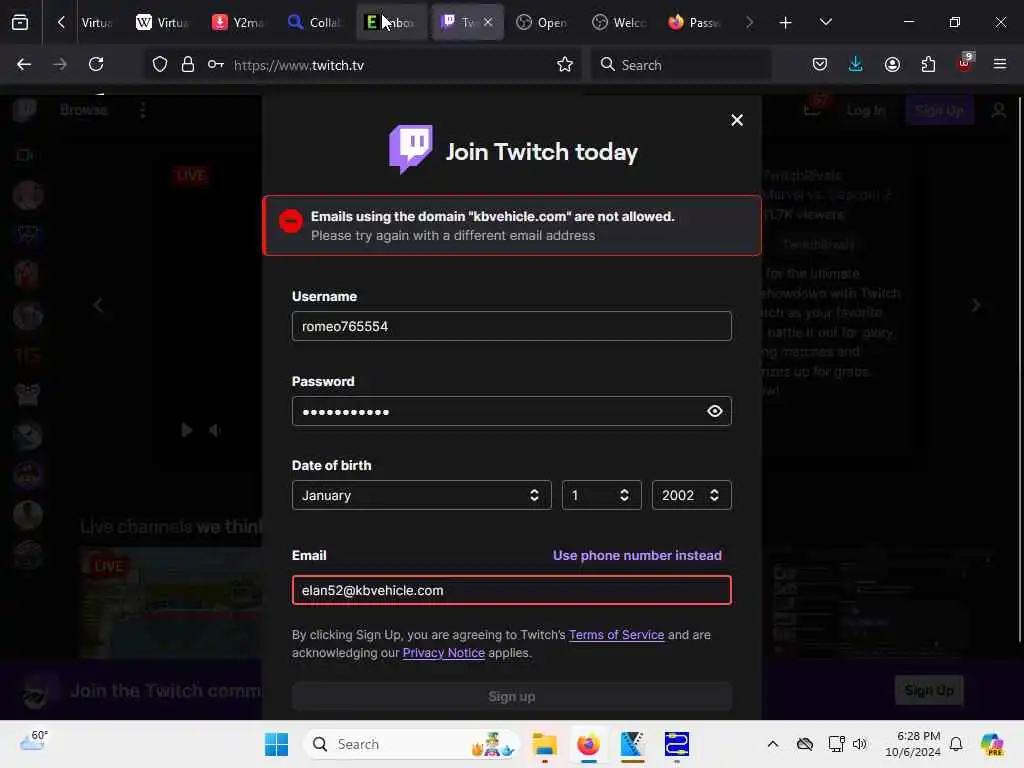This screenshot has height=768, width=1024.
Task: Click the Twitch user profile icon
Action: point(999,110)
